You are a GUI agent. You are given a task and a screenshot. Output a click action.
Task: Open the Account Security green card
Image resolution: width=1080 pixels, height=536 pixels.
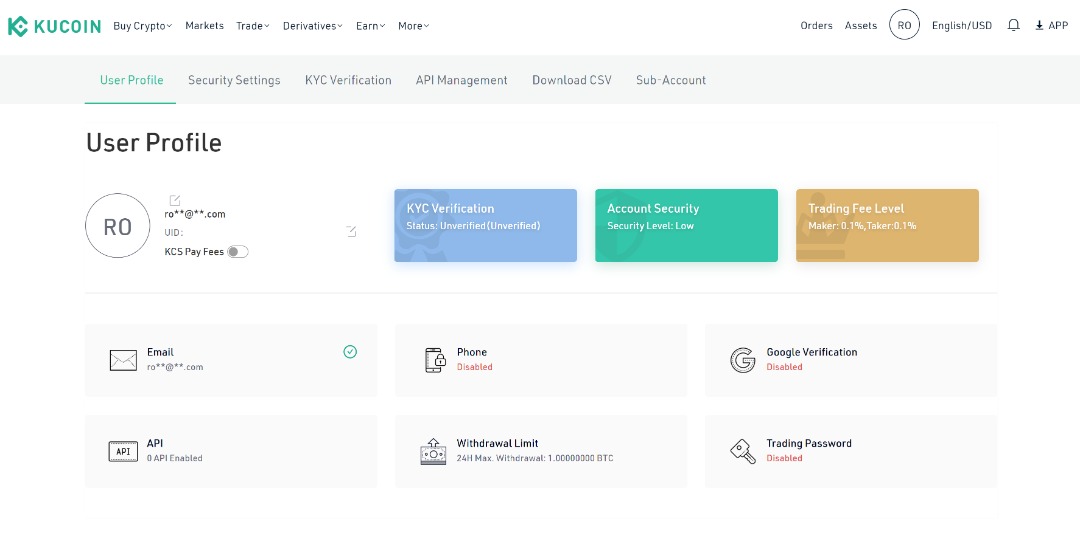click(686, 225)
